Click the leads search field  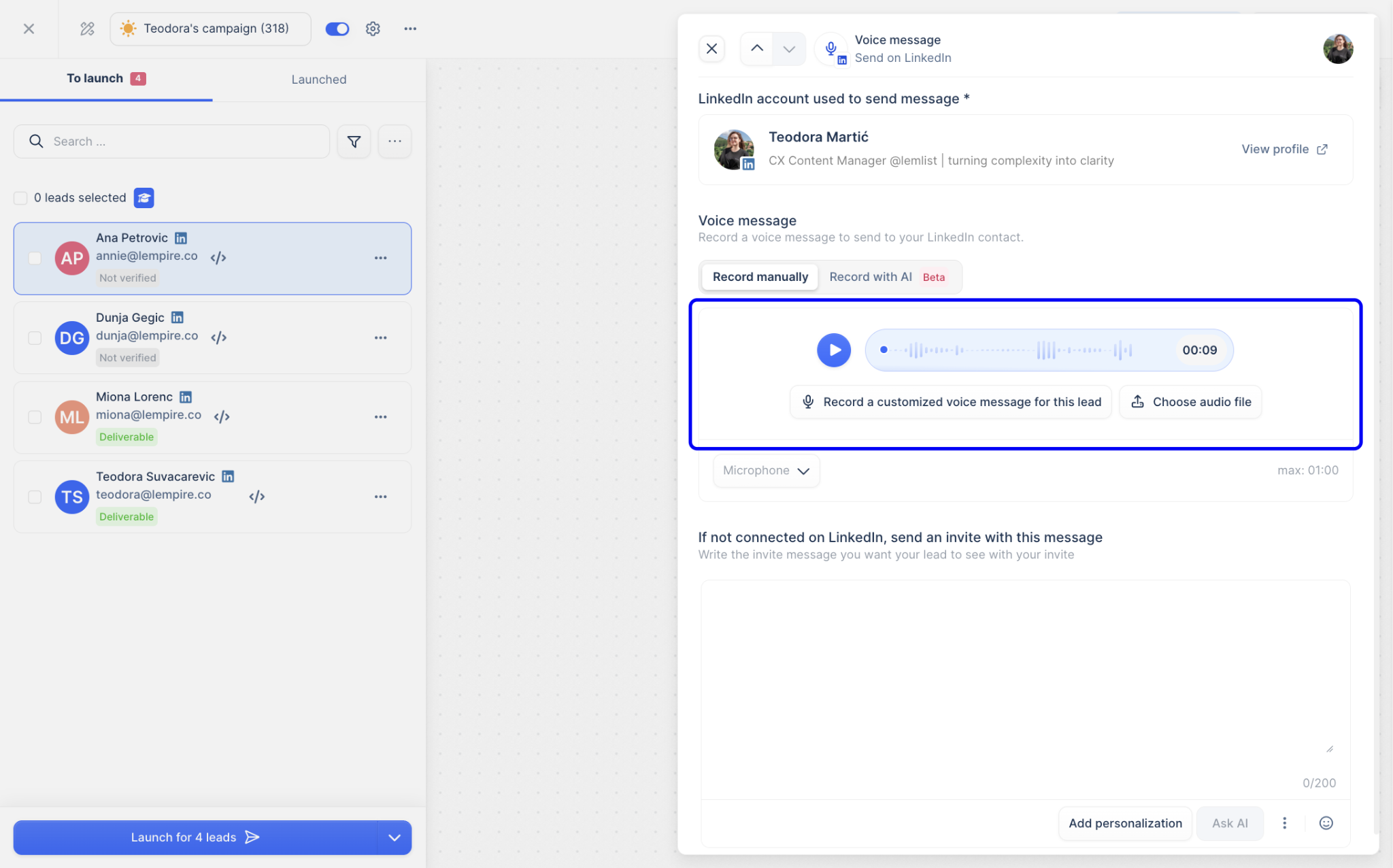click(171, 141)
